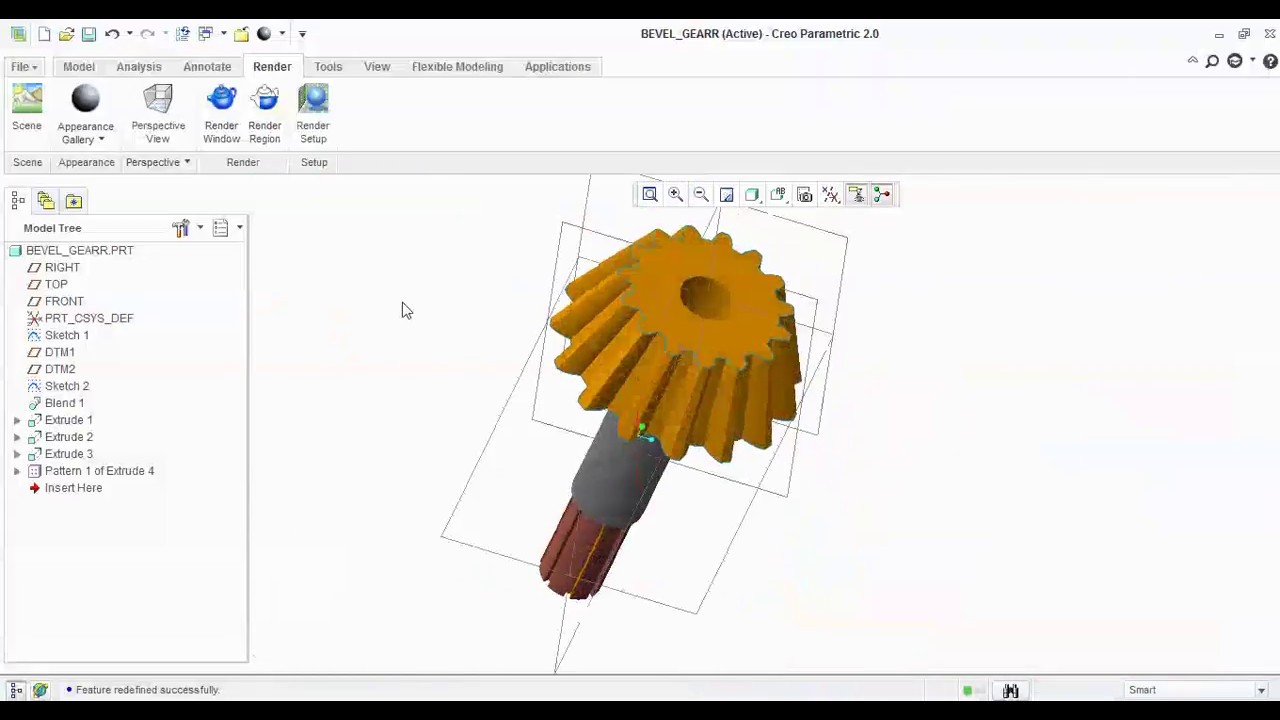
Task: Open the Folder Browser tab
Action: 46,201
